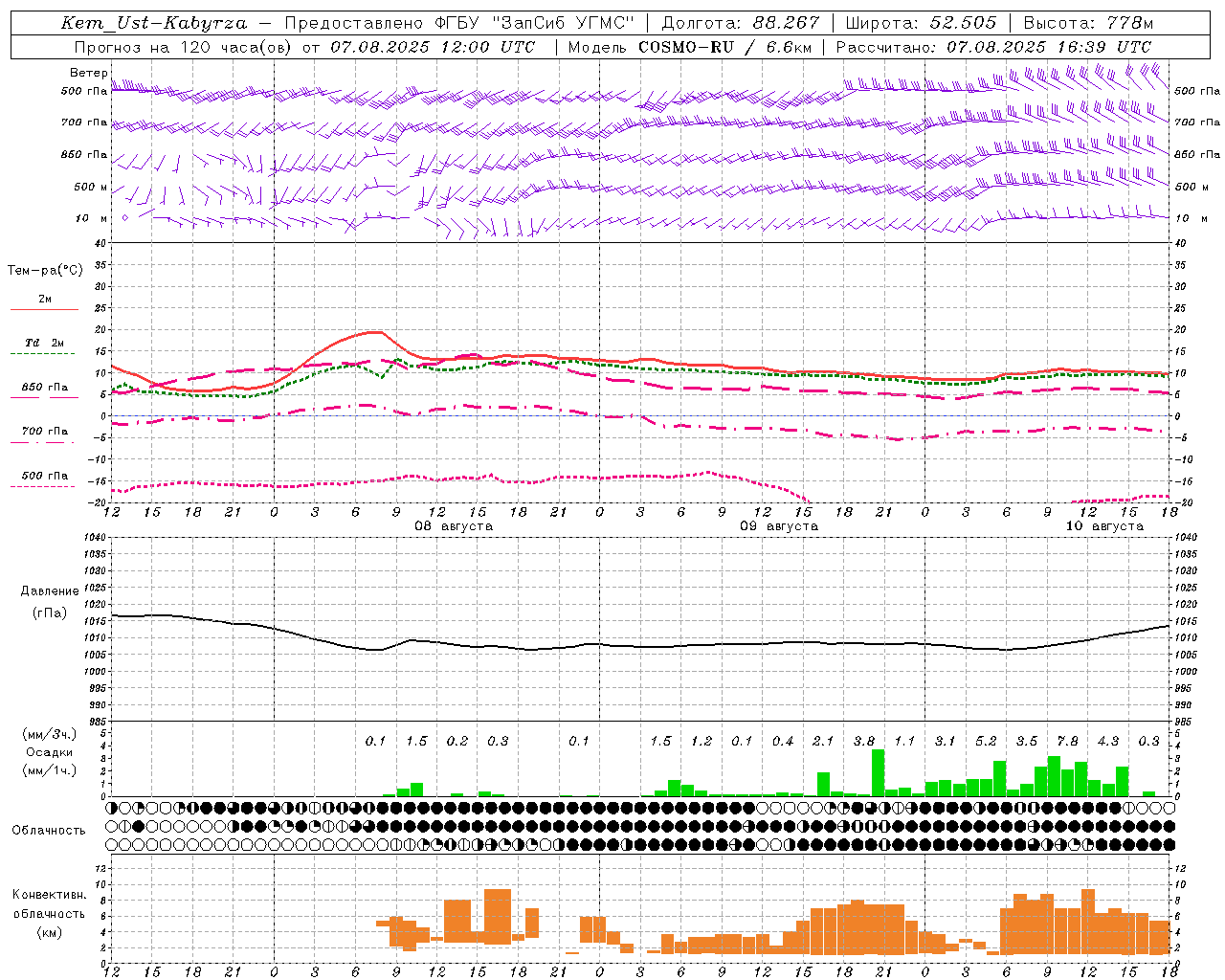
Task: Select the text 'Широта: 52.505'
Action: pyautogui.click(x=921, y=23)
